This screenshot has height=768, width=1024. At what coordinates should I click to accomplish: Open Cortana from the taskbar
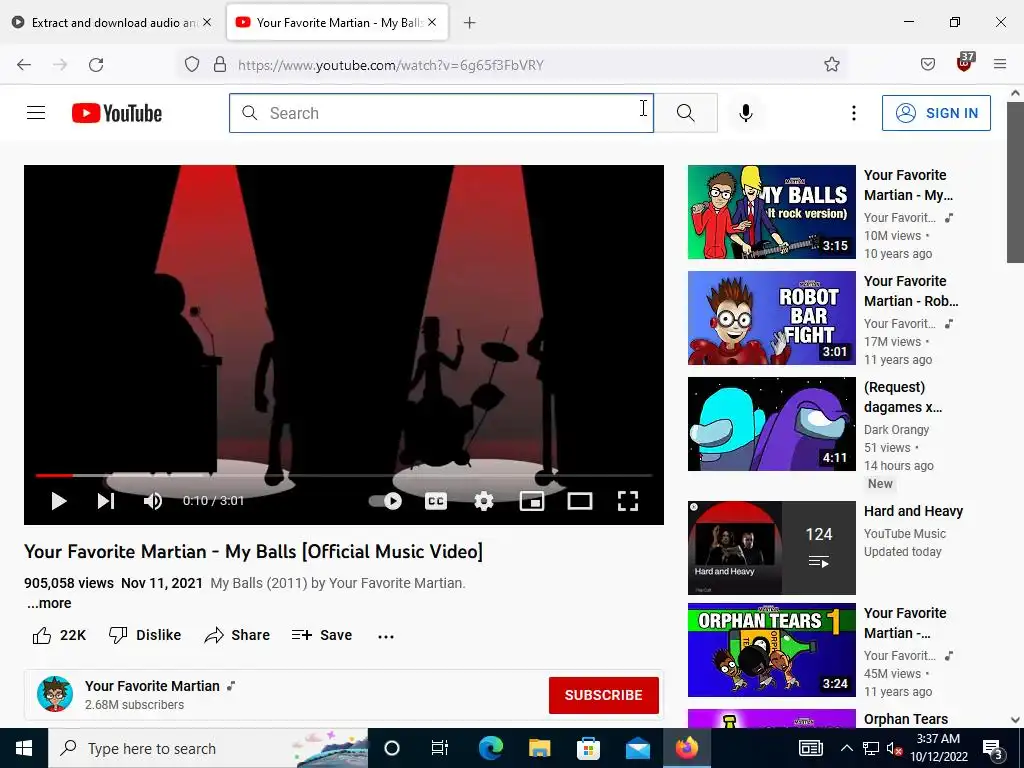pos(392,748)
